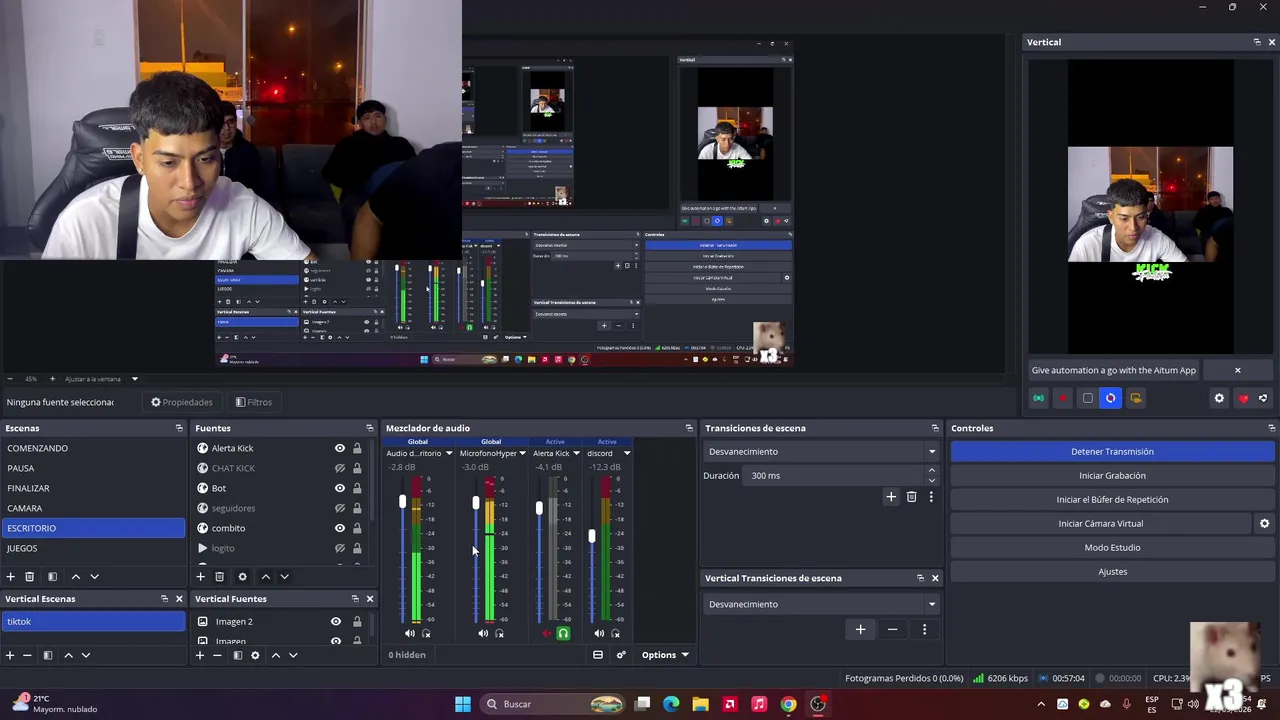The image size is (1280, 720).
Task: Show the seguidores source
Action: click(340, 508)
